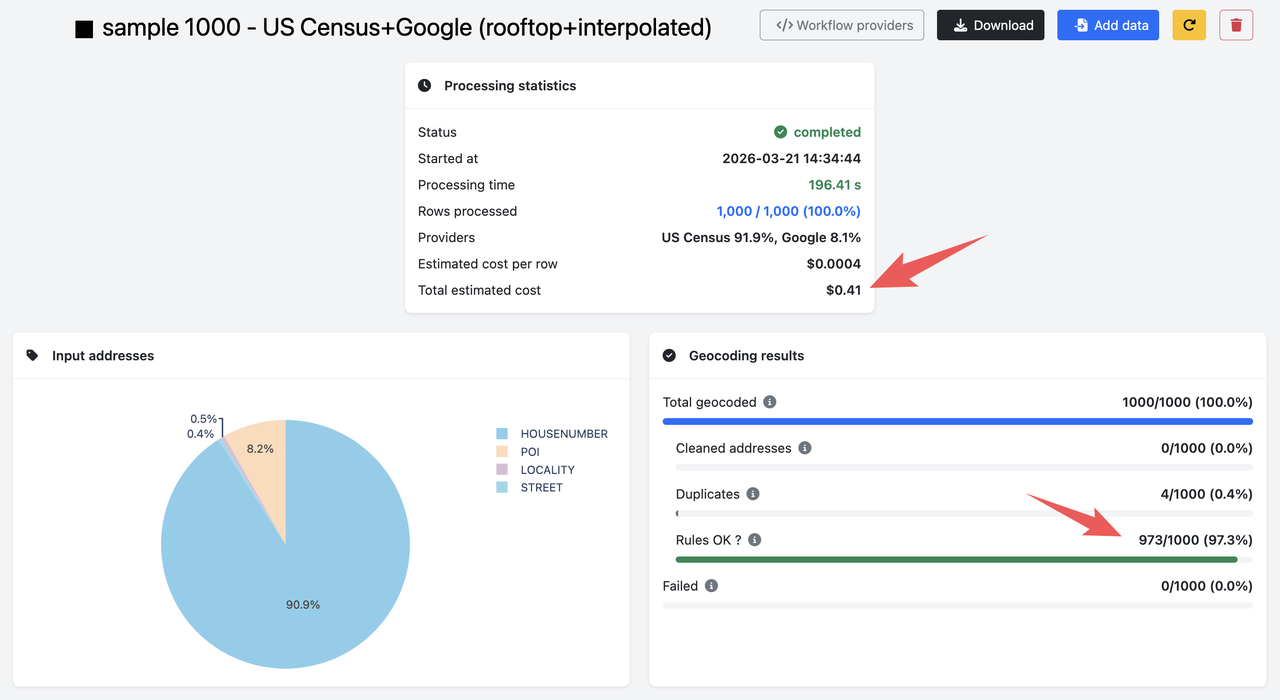The width and height of the screenshot is (1280, 700).
Task: Click the info icon next to Duplicates
Action: (x=752, y=493)
